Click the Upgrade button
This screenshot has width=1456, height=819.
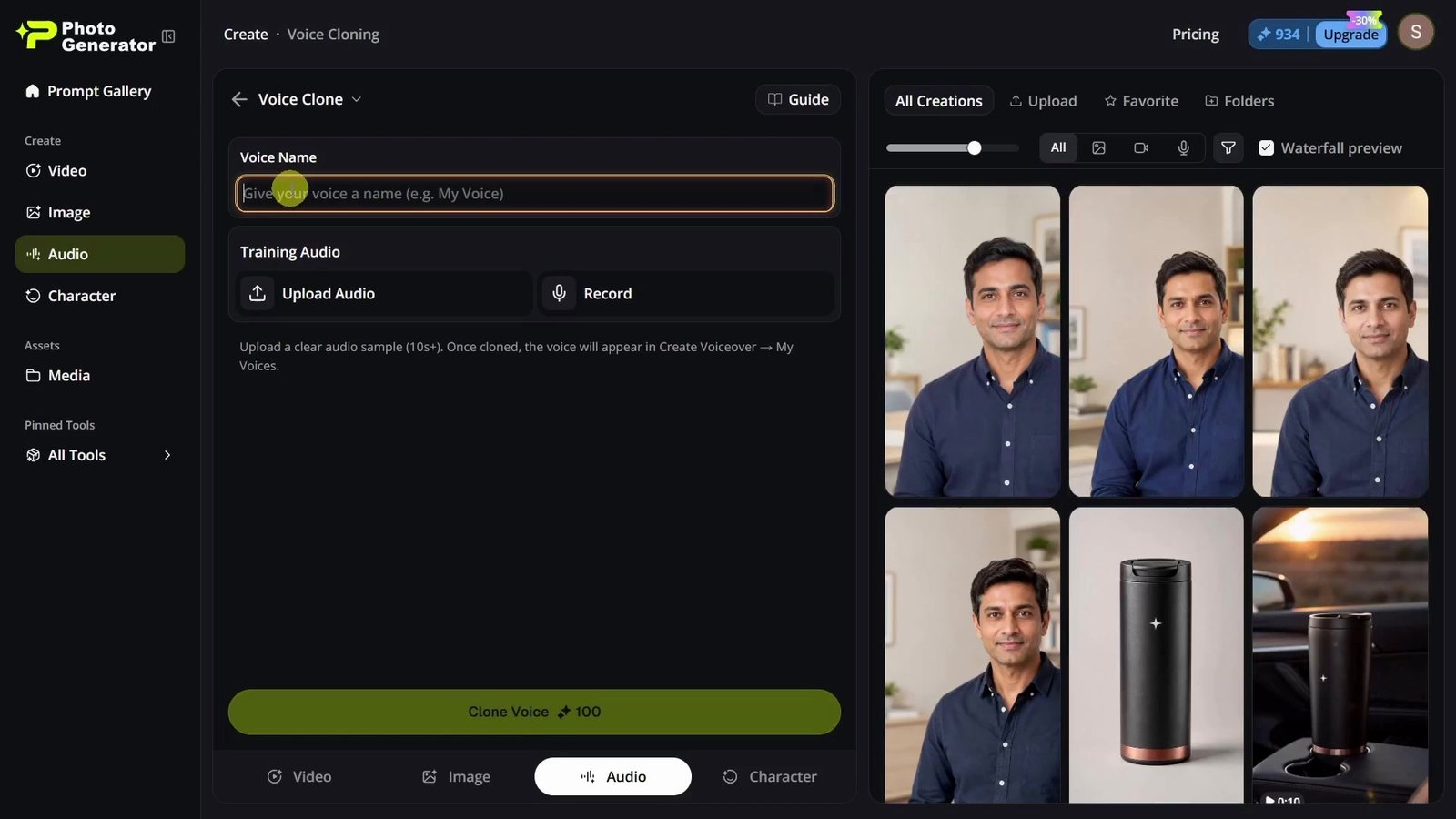pyautogui.click(x=1350, y=35)
